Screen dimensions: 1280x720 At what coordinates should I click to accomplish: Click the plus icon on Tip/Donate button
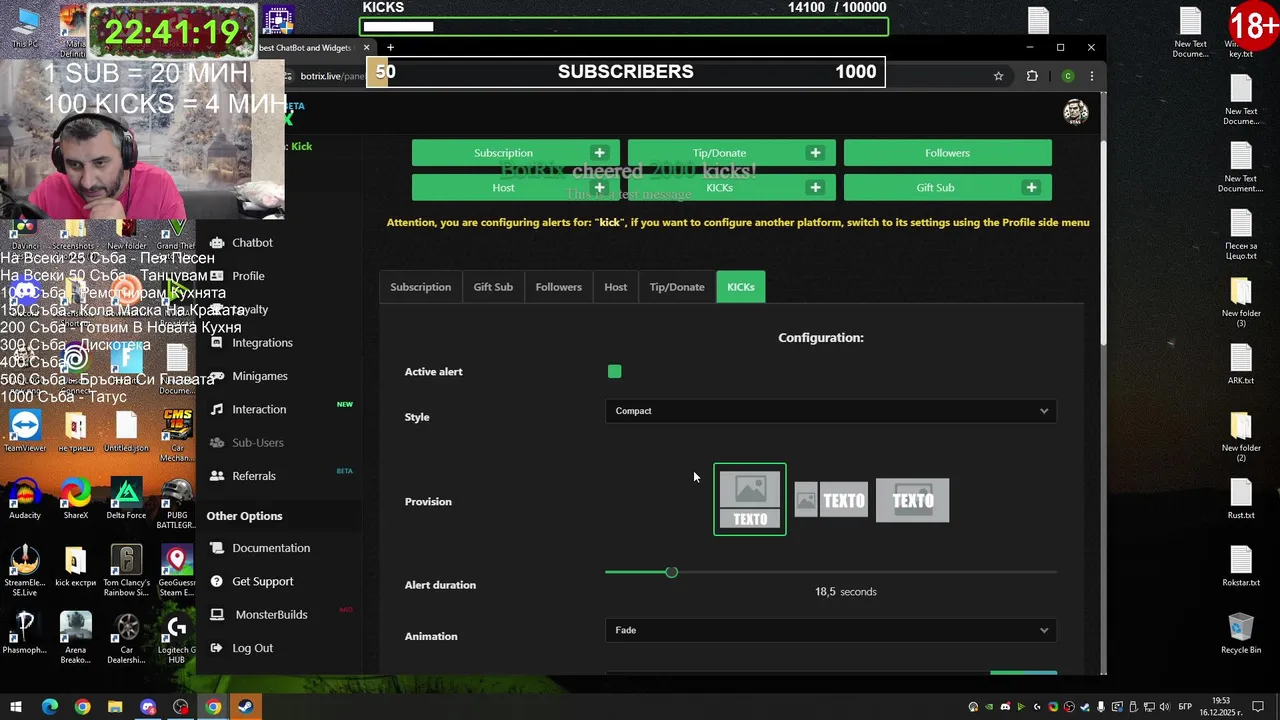pos(815,153)
